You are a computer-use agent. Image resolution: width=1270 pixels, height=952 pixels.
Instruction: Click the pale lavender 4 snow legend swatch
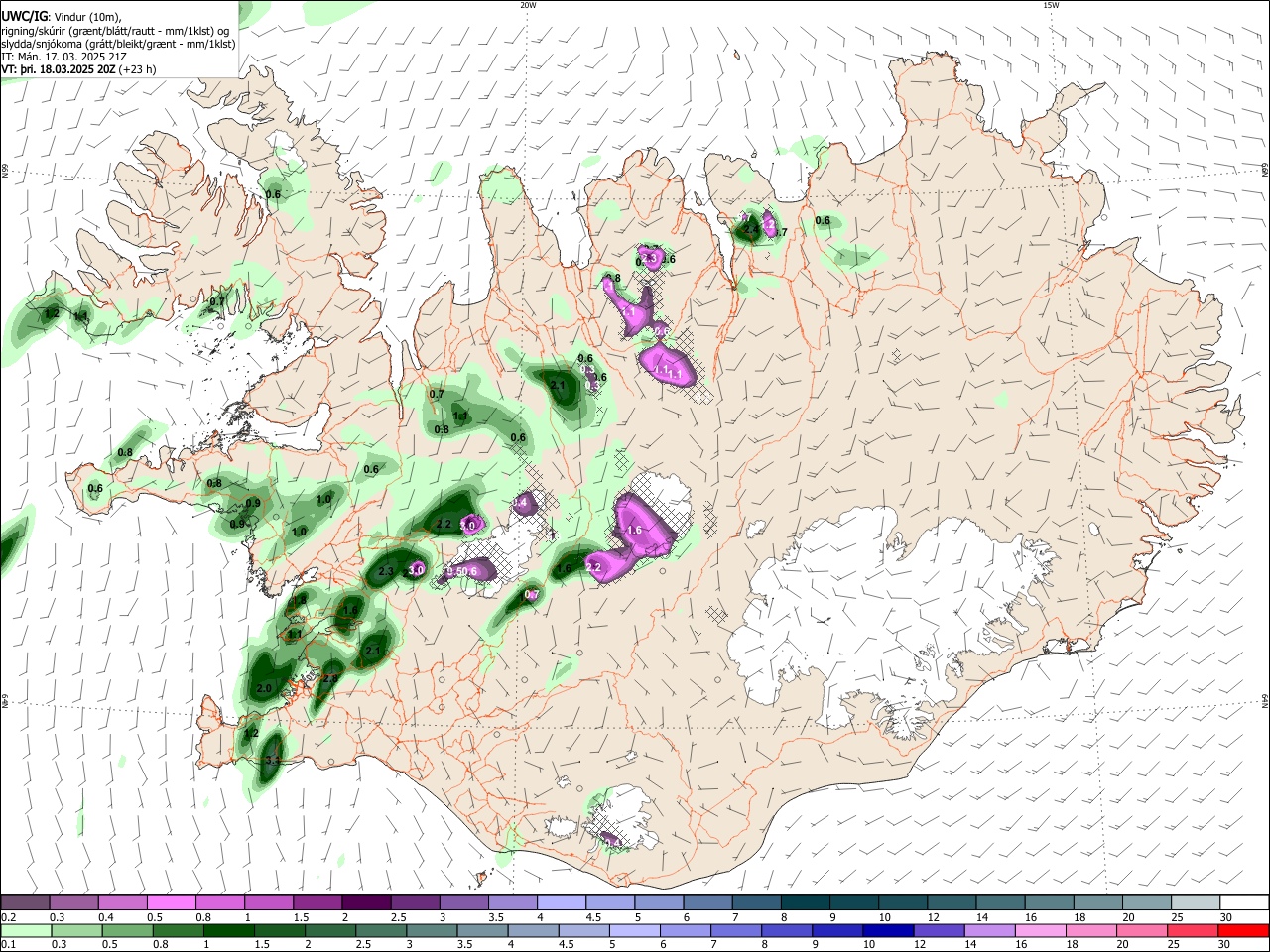pos(561,902)
